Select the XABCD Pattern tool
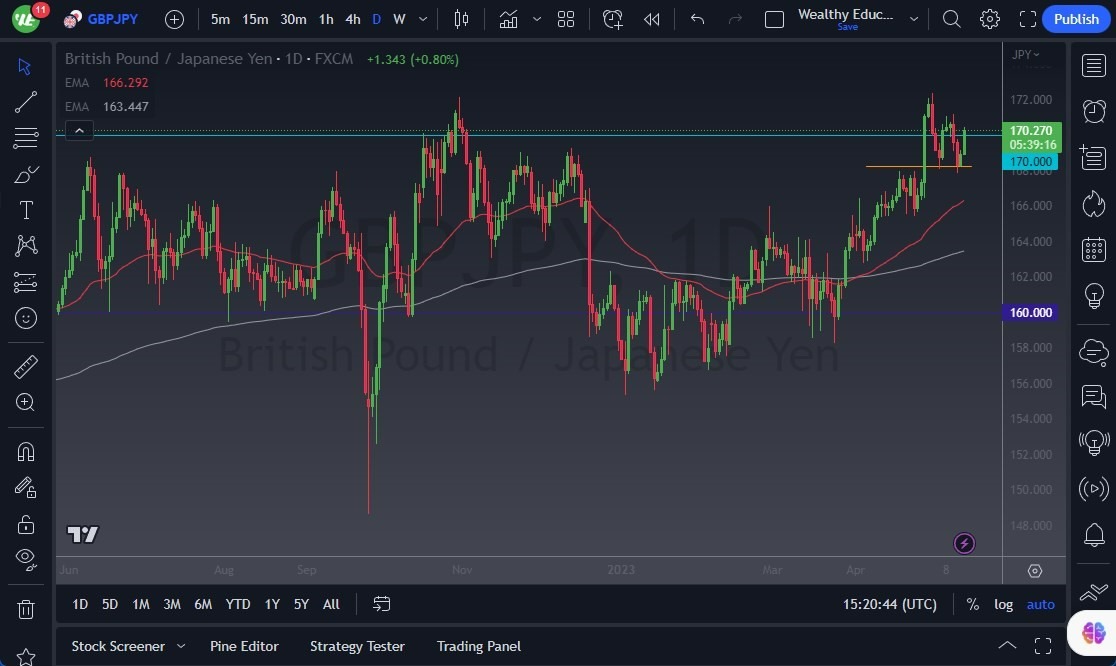1116x666 pixels. pos(25,245)
